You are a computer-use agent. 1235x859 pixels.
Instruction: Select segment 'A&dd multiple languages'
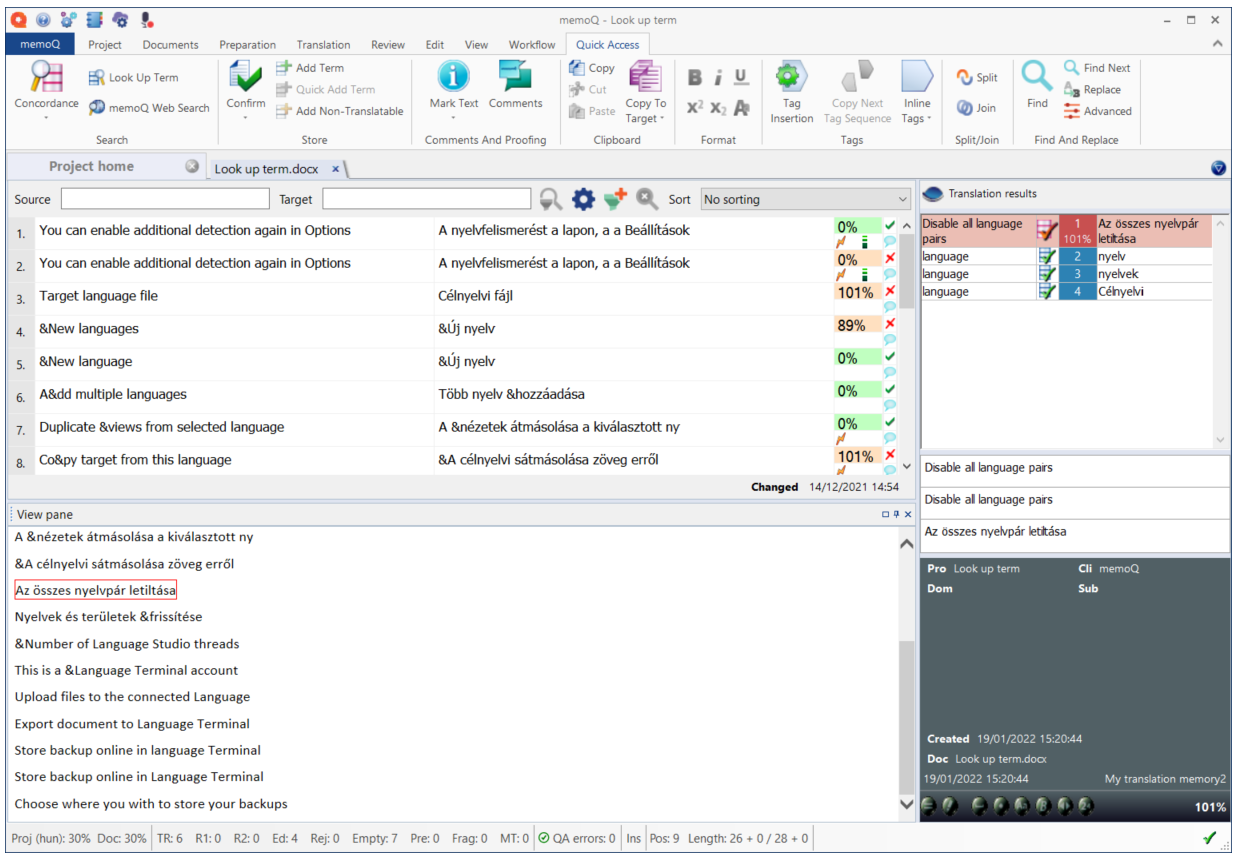(x=113, y=394)
